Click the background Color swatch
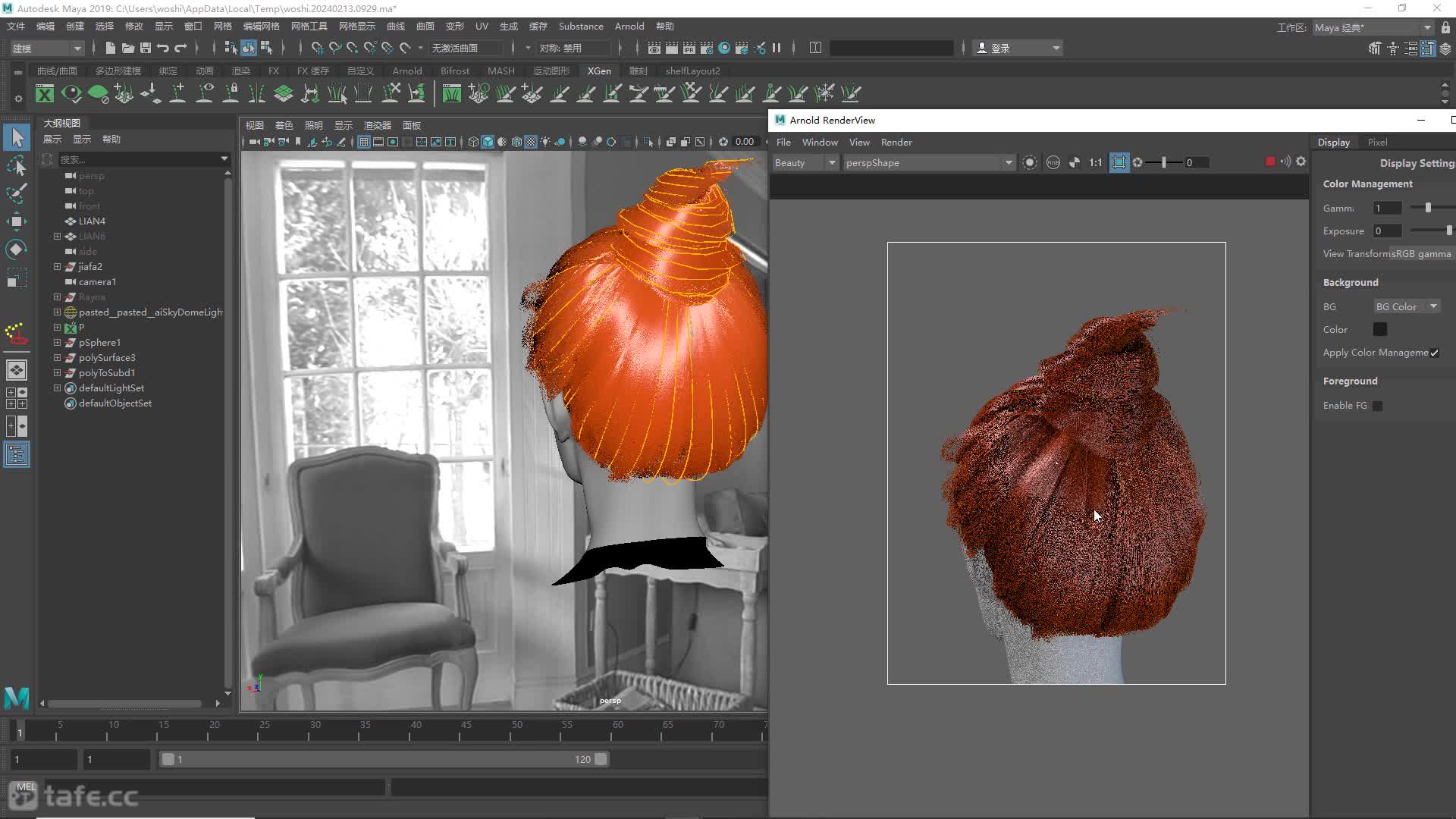This screenshot has height=819, width=1456. tap(1380, 329)
